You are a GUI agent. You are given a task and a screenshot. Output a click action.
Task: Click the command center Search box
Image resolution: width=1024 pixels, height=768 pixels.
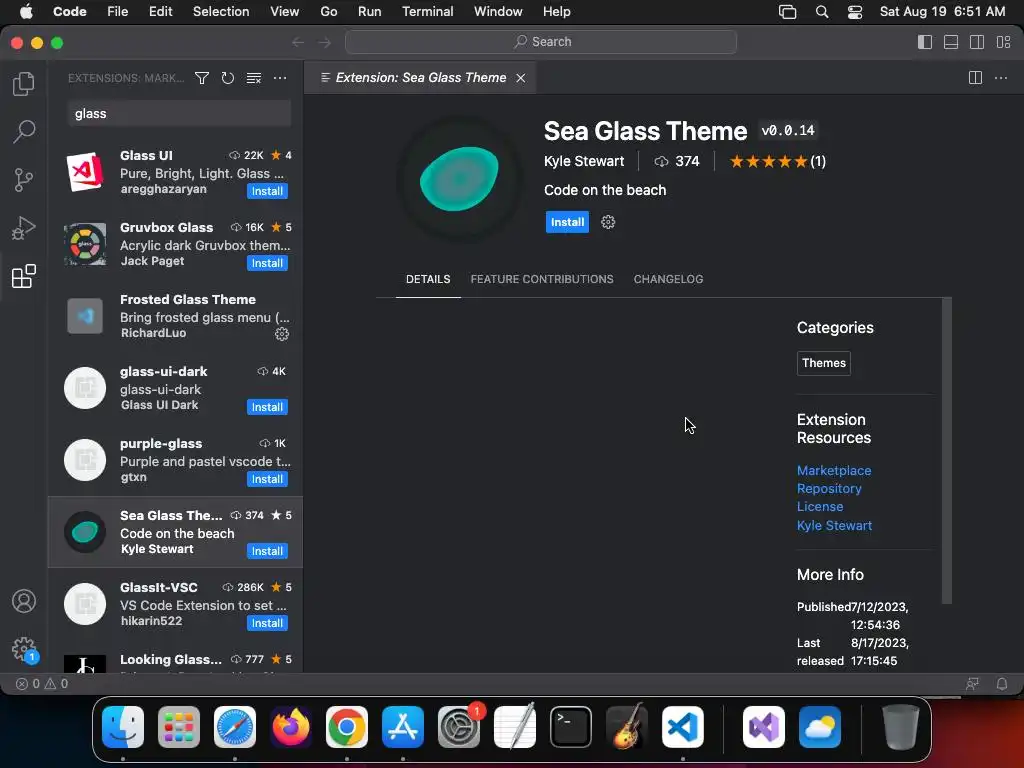click(541, 42)
